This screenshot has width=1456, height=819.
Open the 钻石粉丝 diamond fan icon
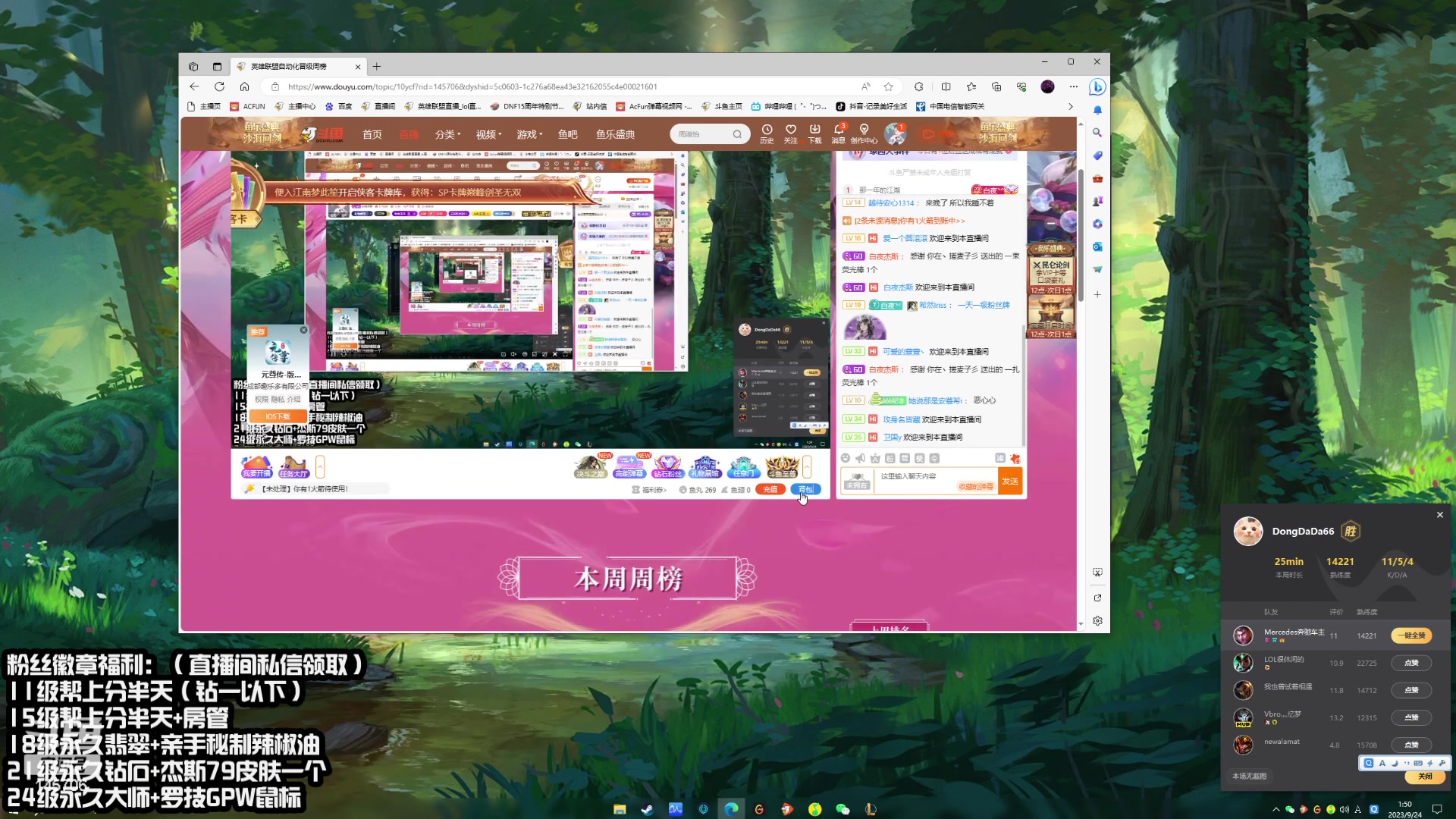[x=667, y=466]
